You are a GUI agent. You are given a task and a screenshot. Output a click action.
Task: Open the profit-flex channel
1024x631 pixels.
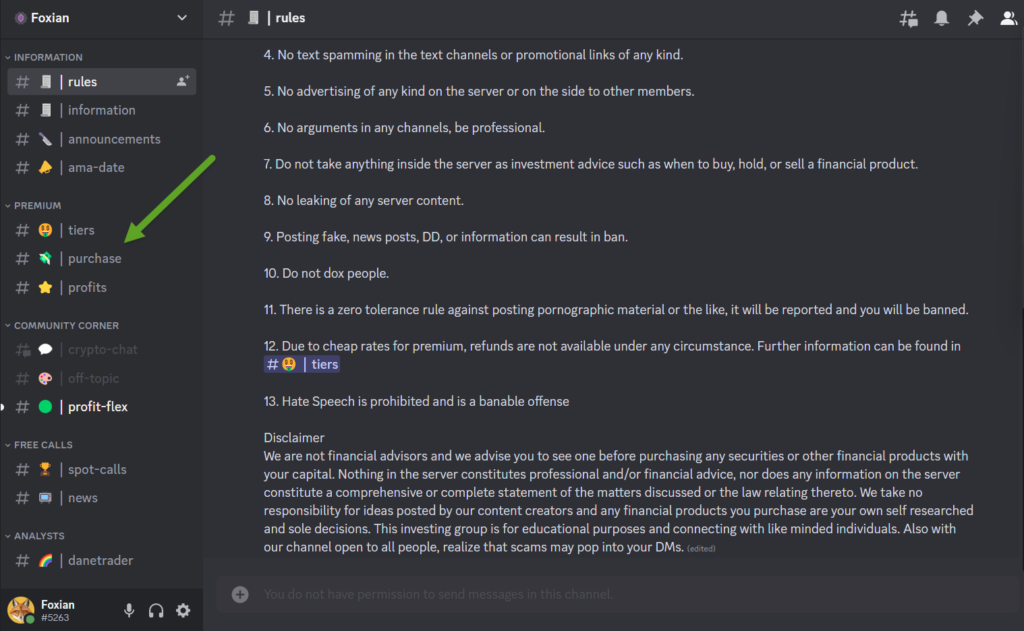pyautogui.click(x=97, y=407)
